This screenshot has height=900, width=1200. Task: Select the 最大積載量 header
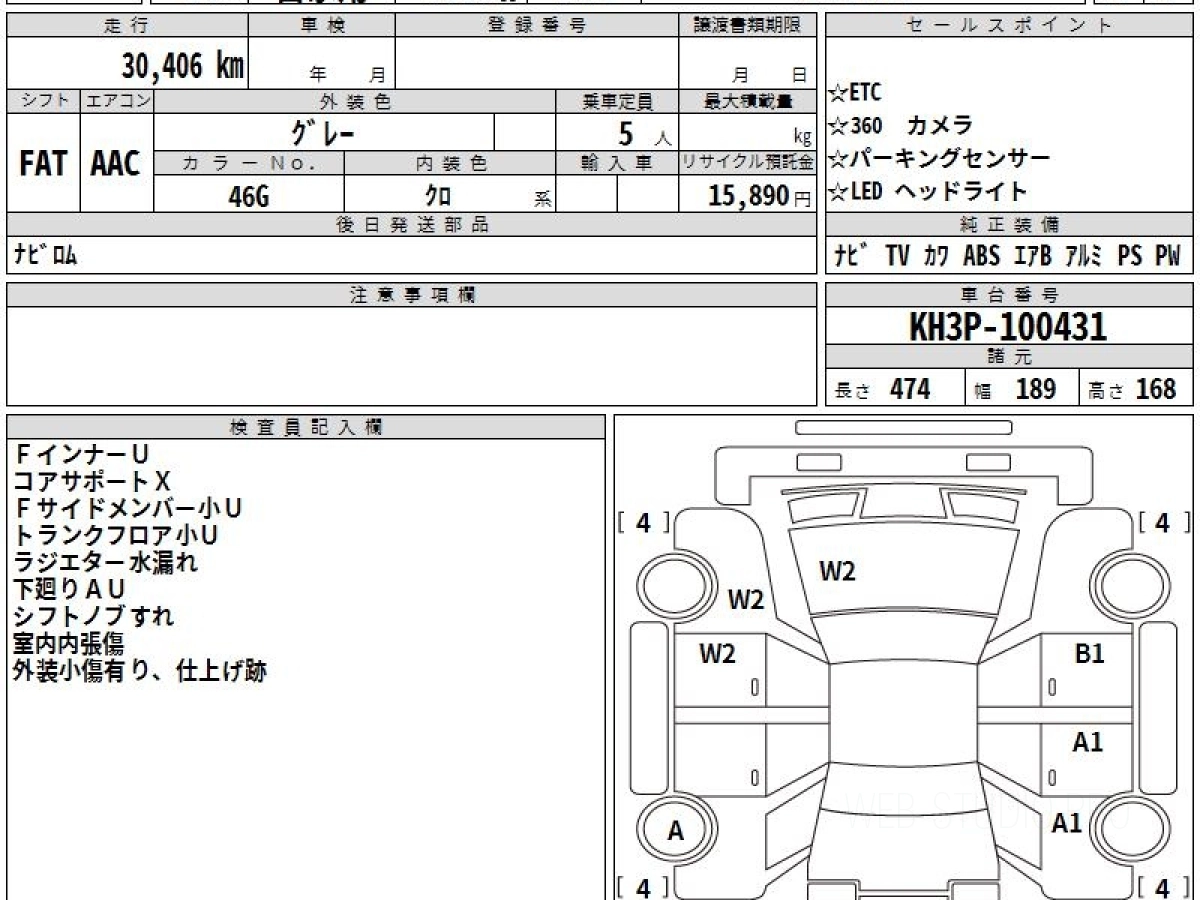[x=748, y=101]
